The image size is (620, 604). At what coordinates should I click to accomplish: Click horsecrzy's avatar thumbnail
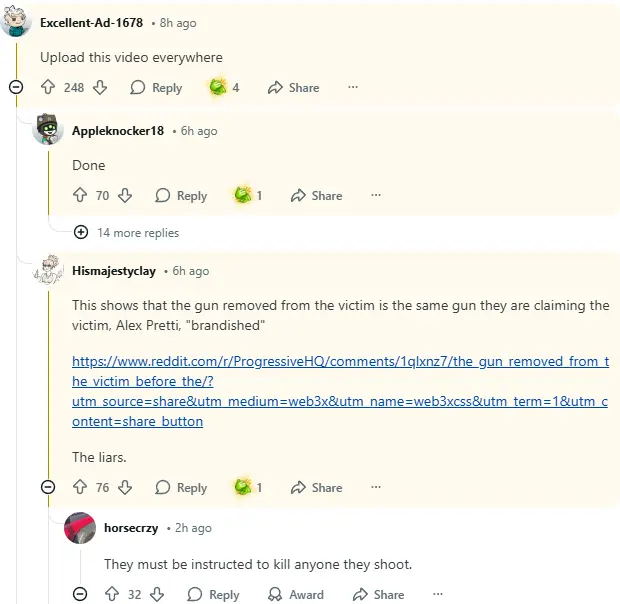tap(80, 528)
